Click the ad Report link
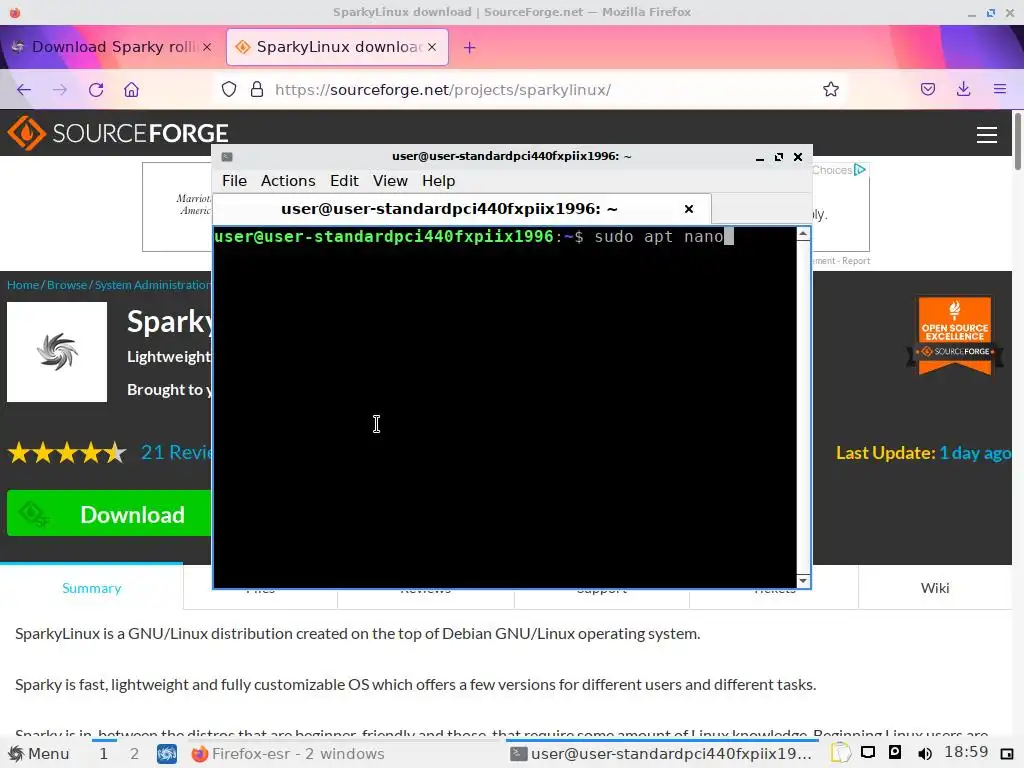 [x=856, y=261]
